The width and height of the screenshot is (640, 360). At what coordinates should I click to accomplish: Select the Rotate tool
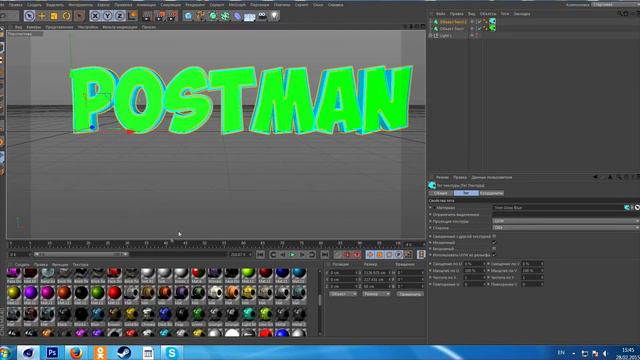click(x=66, y=16)
